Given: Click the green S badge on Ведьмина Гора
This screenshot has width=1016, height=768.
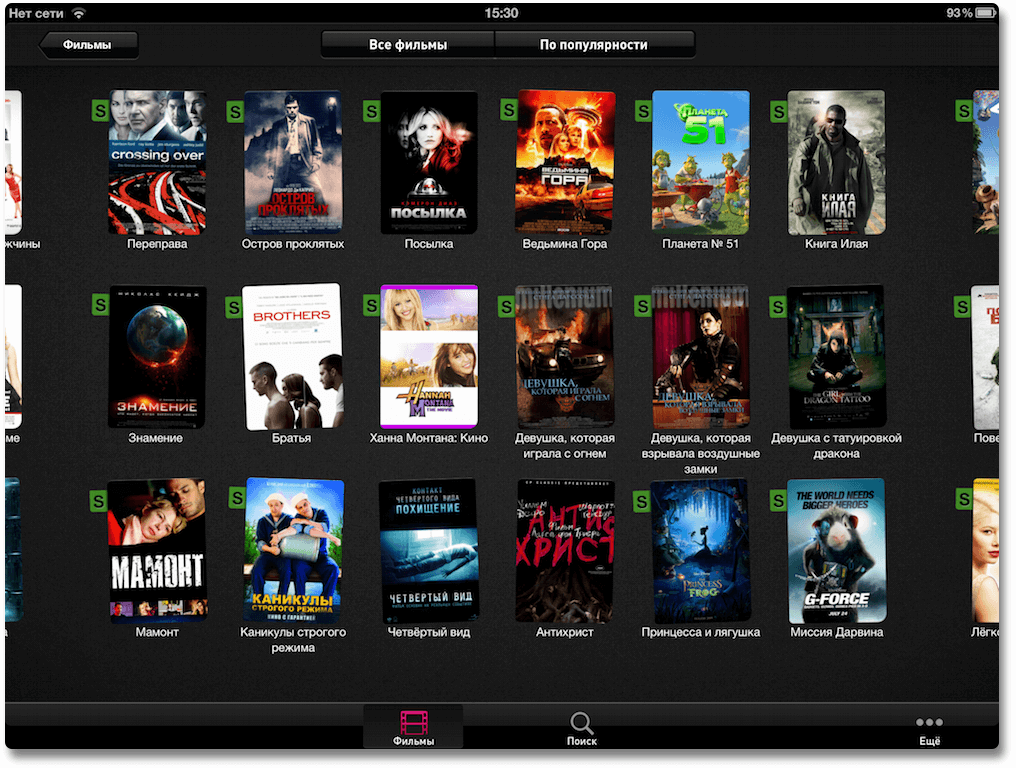Looking at the screenshot, I should 509,110.
